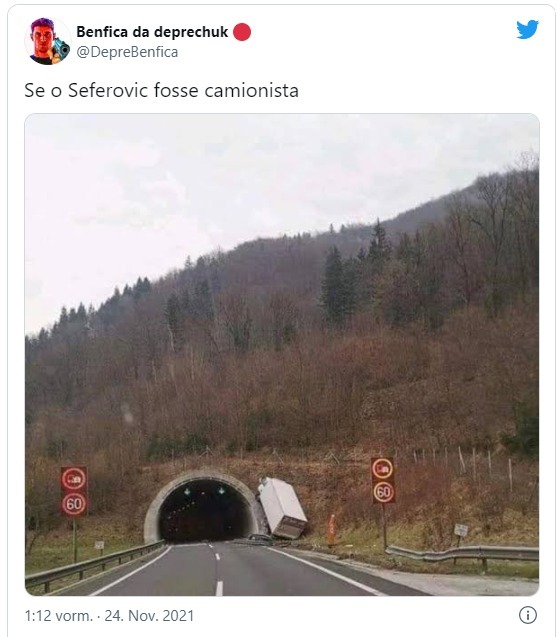Click the dark tunnel entrance in photo
Viewport: 557px width, 637px height.
pos(205,511)
